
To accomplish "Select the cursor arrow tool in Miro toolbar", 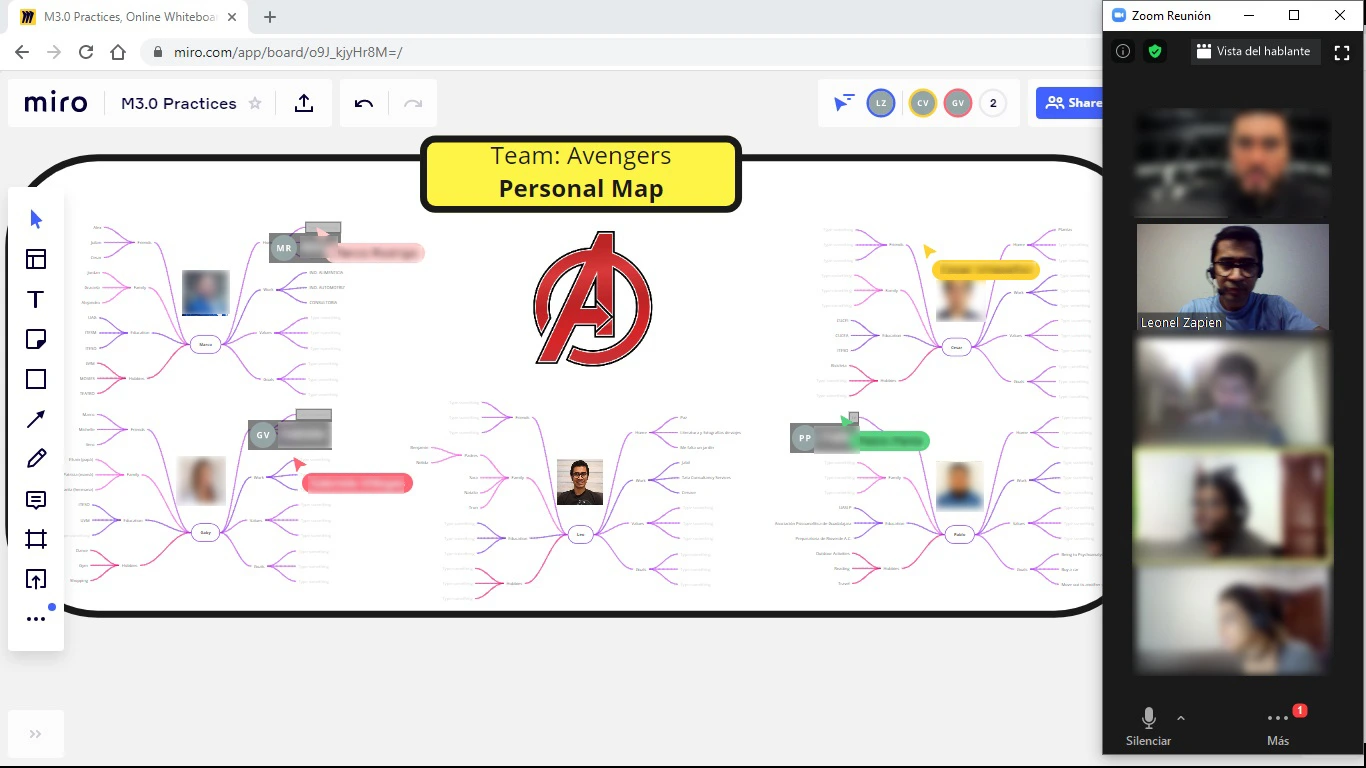I will (36, 219).
